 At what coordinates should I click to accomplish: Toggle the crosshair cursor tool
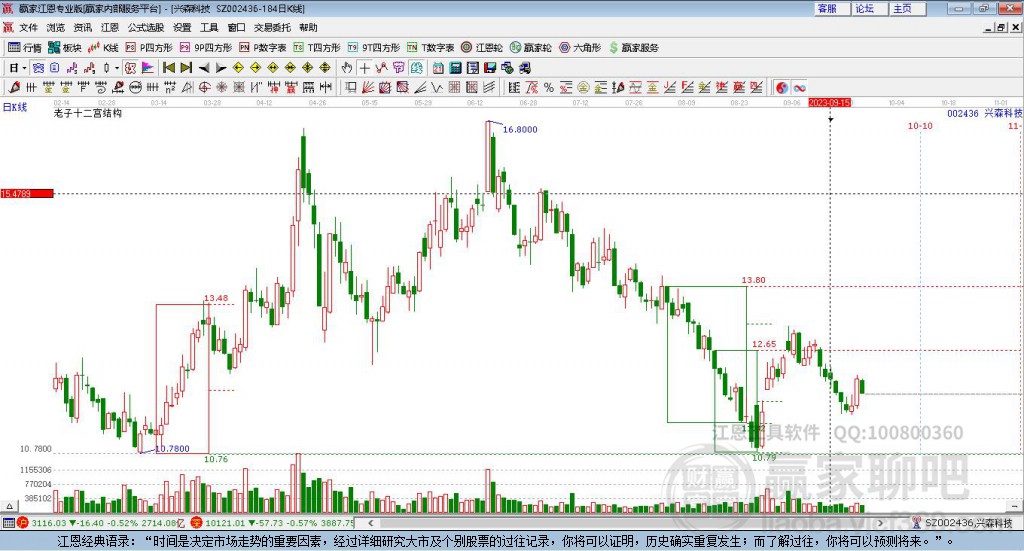[364, 68]
